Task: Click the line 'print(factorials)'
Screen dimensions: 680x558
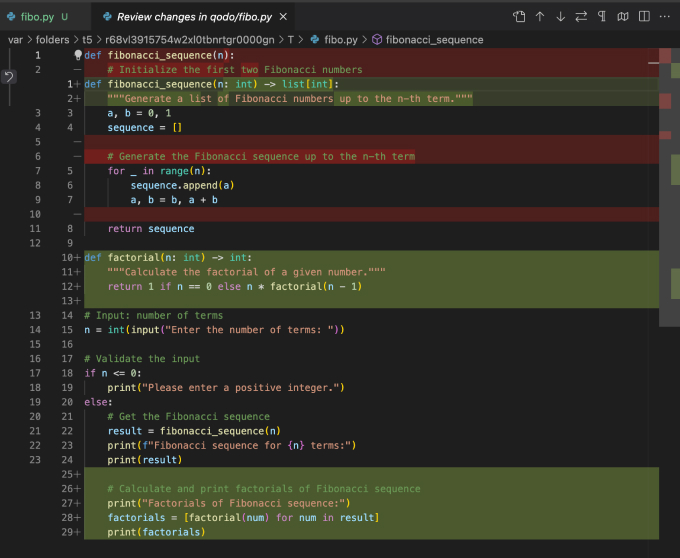Action: tap(157, 532)
